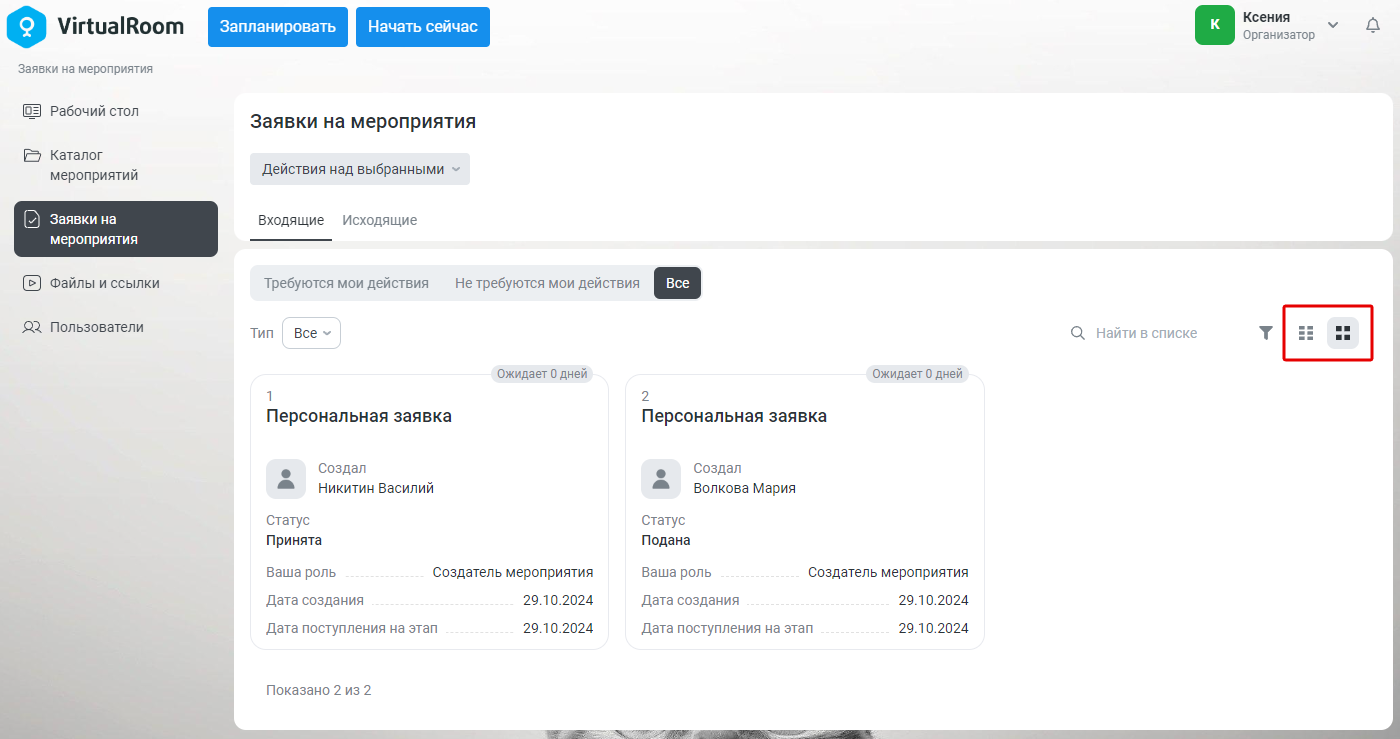The width and height of the screenshot is (1400, 739).
Task: Click Показано 2 из 2 text
Action: 319,690
